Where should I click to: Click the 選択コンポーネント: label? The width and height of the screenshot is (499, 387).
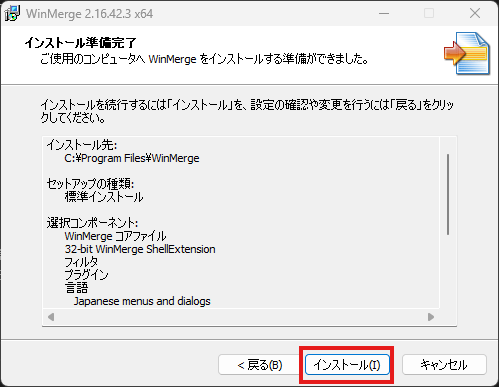click(x=92, y=223)
